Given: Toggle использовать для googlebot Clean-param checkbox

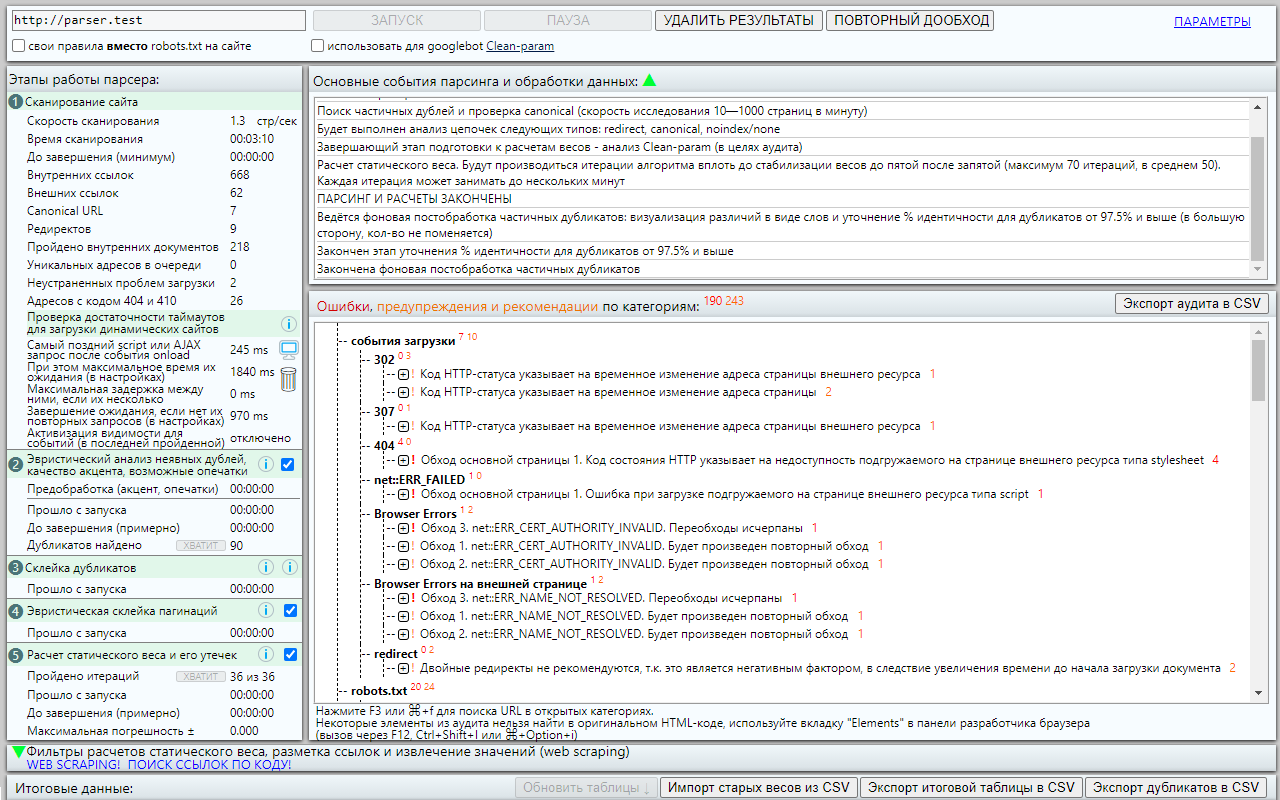Looking at the screenshot, I should [317, 46].
